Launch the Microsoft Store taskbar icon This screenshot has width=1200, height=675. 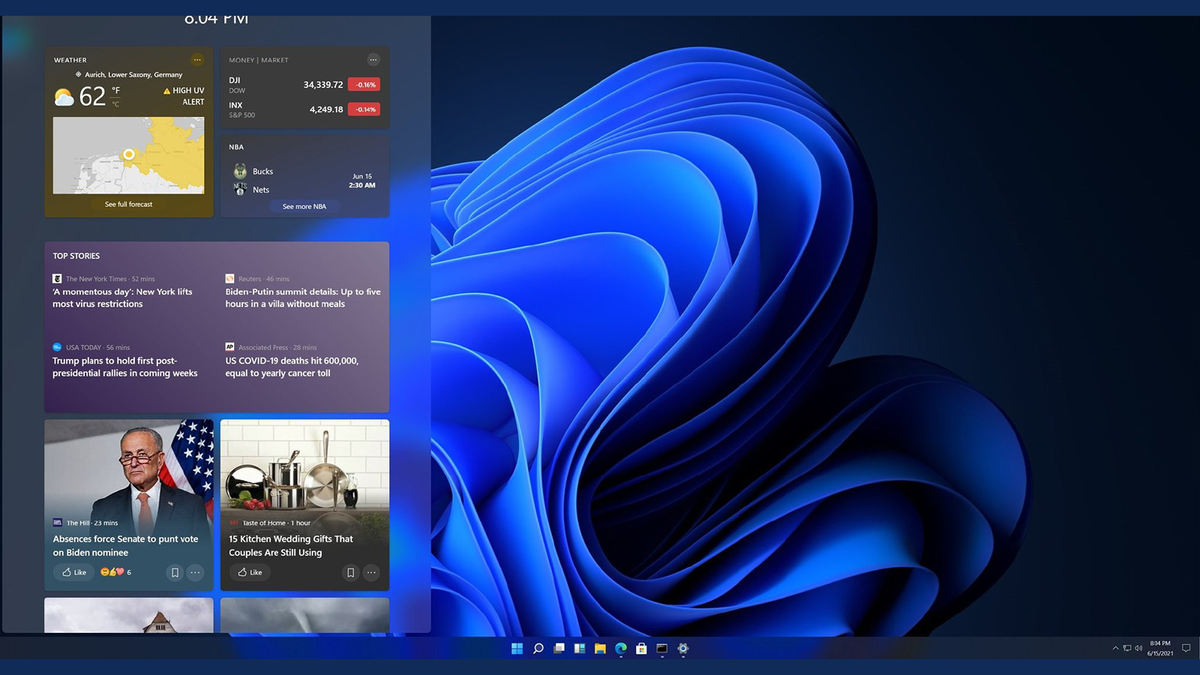click(641, 648)
